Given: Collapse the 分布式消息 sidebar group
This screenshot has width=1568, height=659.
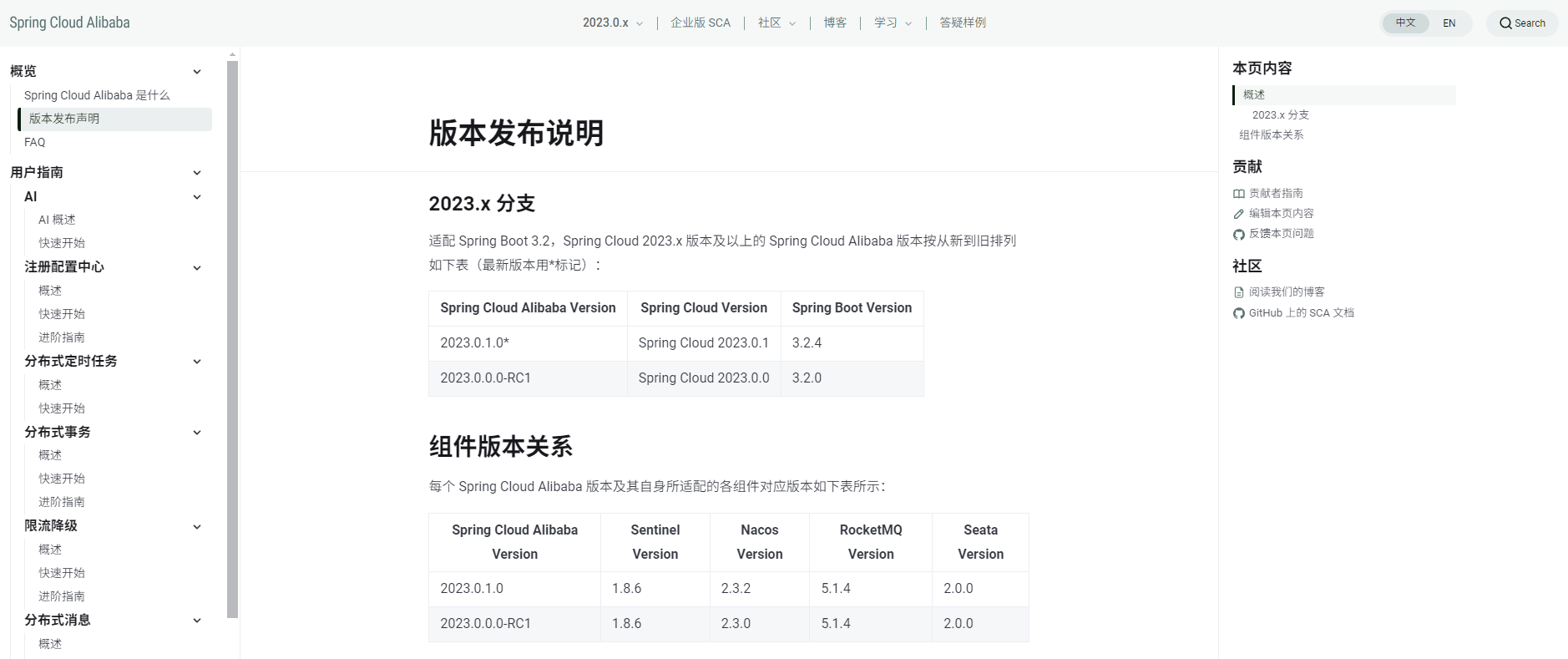Looking at the screenshot, I should [x=197, y=621].
